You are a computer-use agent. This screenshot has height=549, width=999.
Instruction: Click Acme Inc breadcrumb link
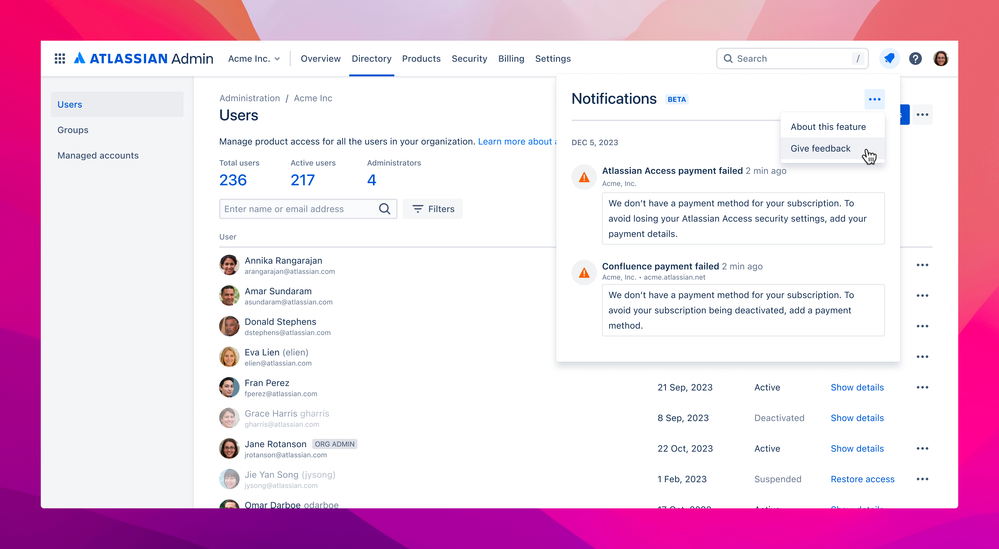313,98
